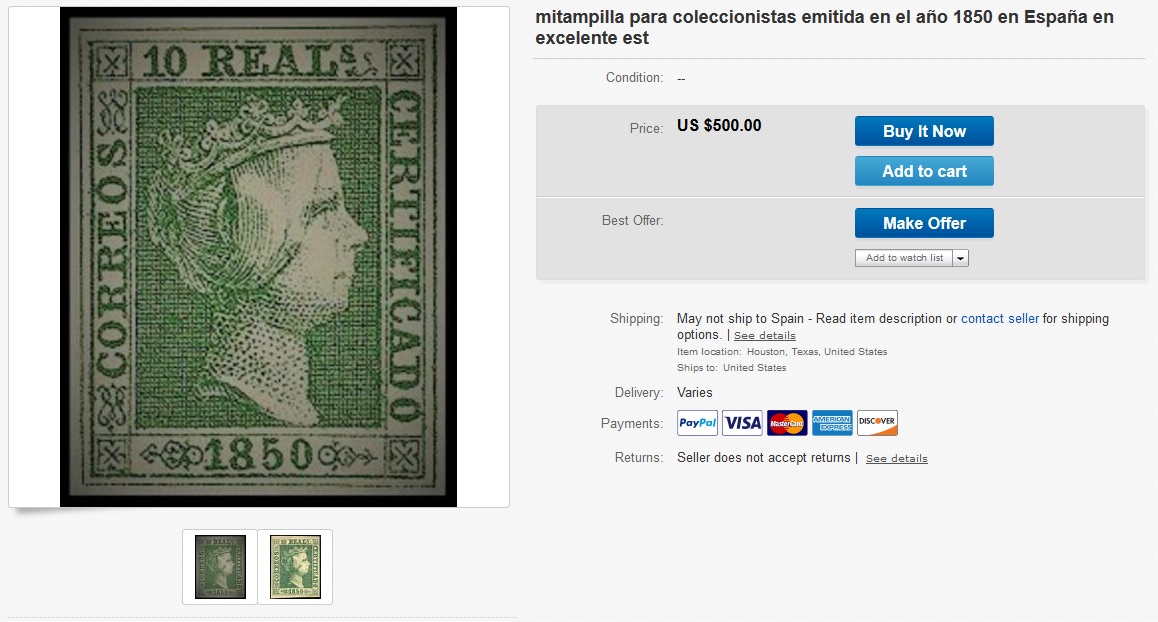Open the main green stamp image
The width and height of the screenshot is (1158, 622).
(258, 257)
